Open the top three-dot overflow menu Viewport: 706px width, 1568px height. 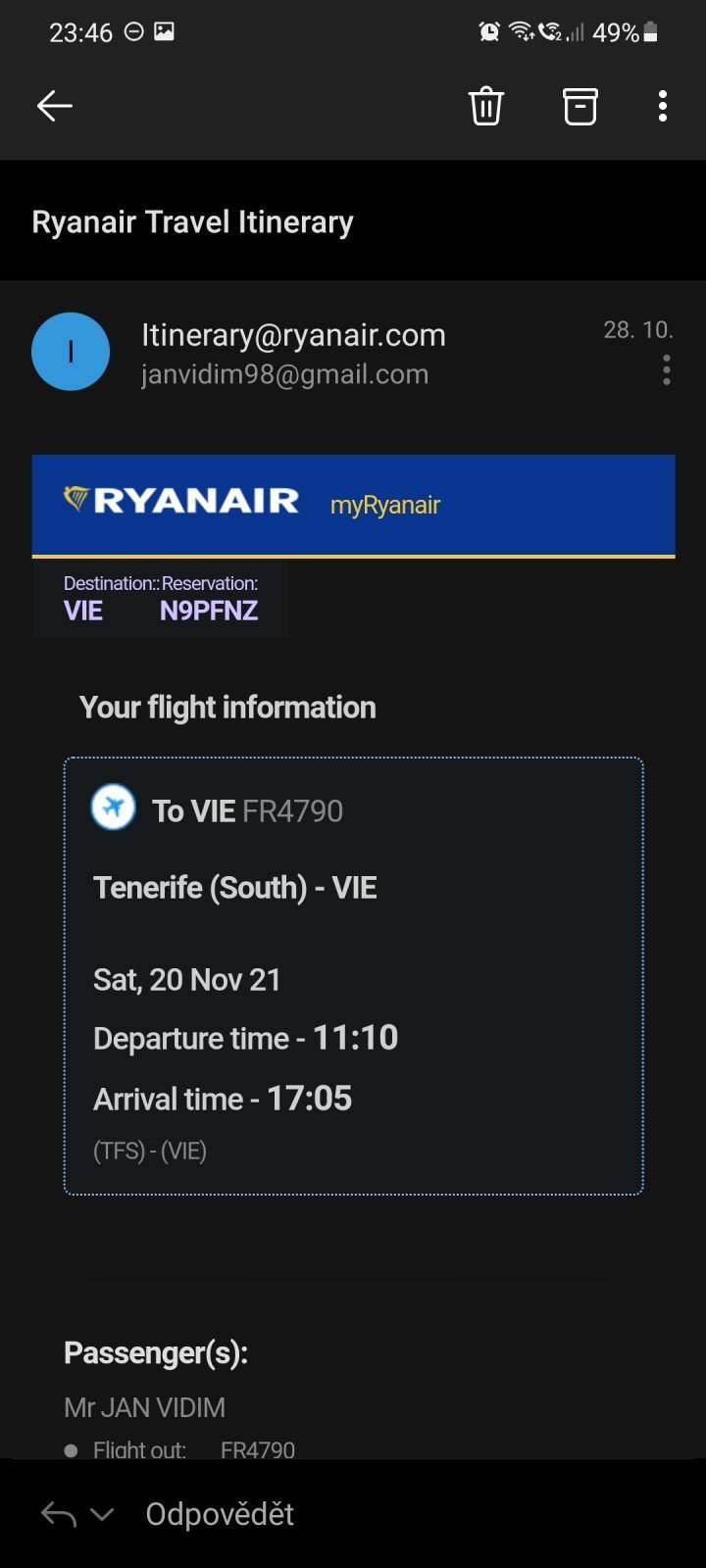coord(663,106)
